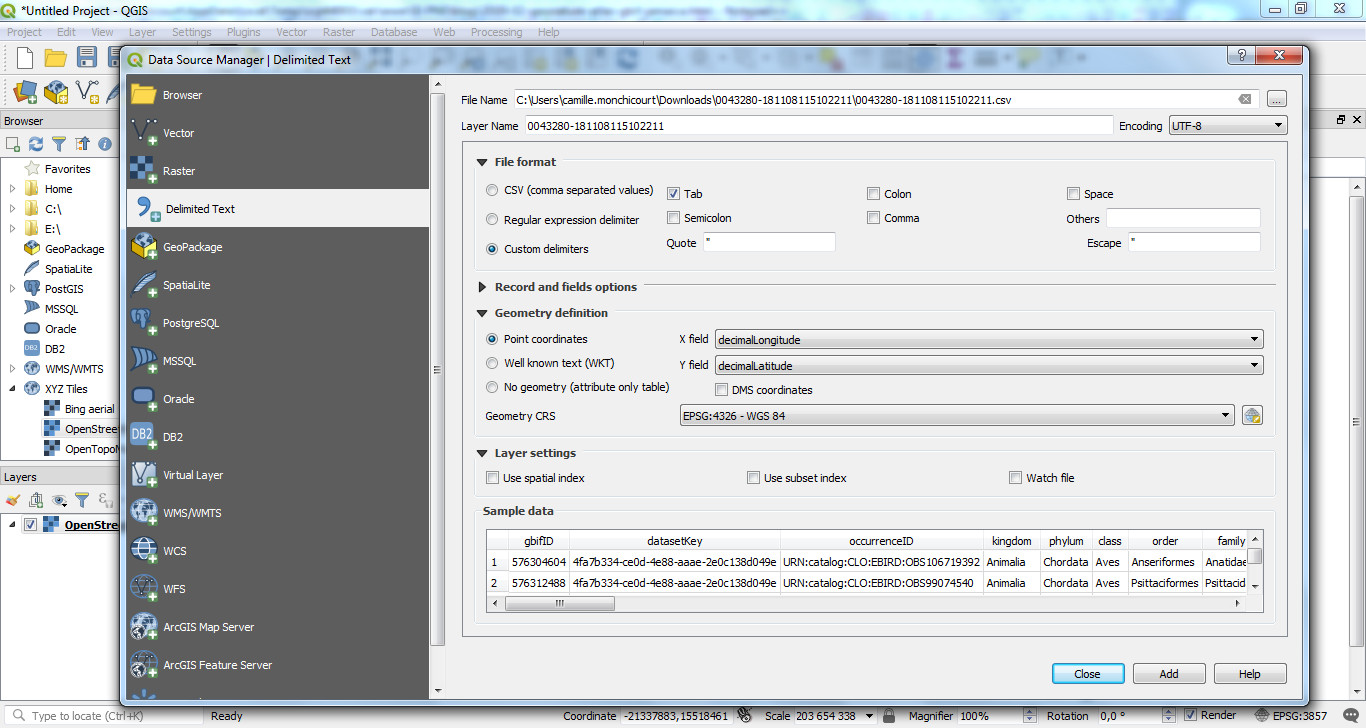
Task: Refresh the Browser panel
Action: tap(36, 144)
